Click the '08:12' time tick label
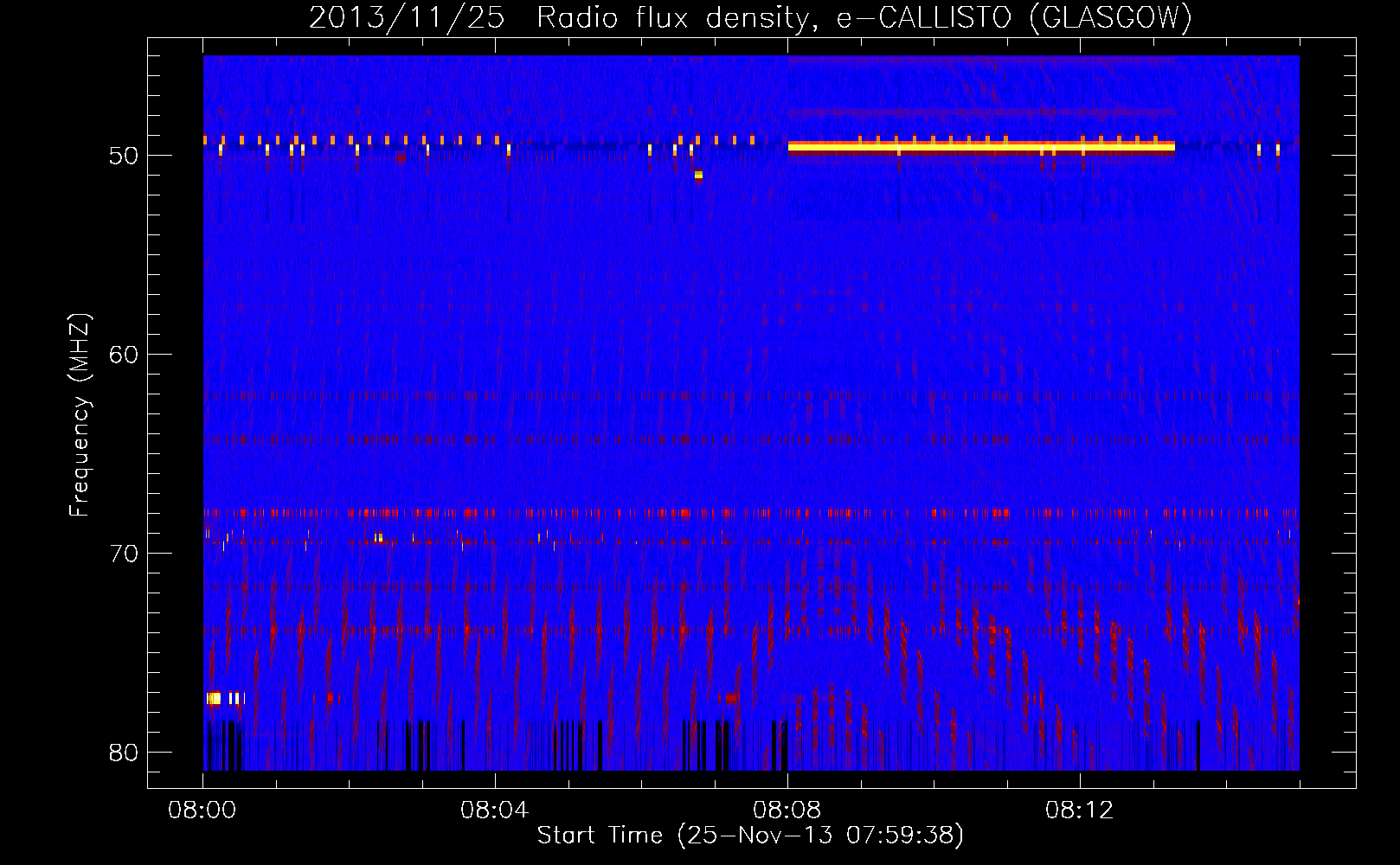The height and width of the screenshot is (865, 1400). click(x=1080, y=811)
